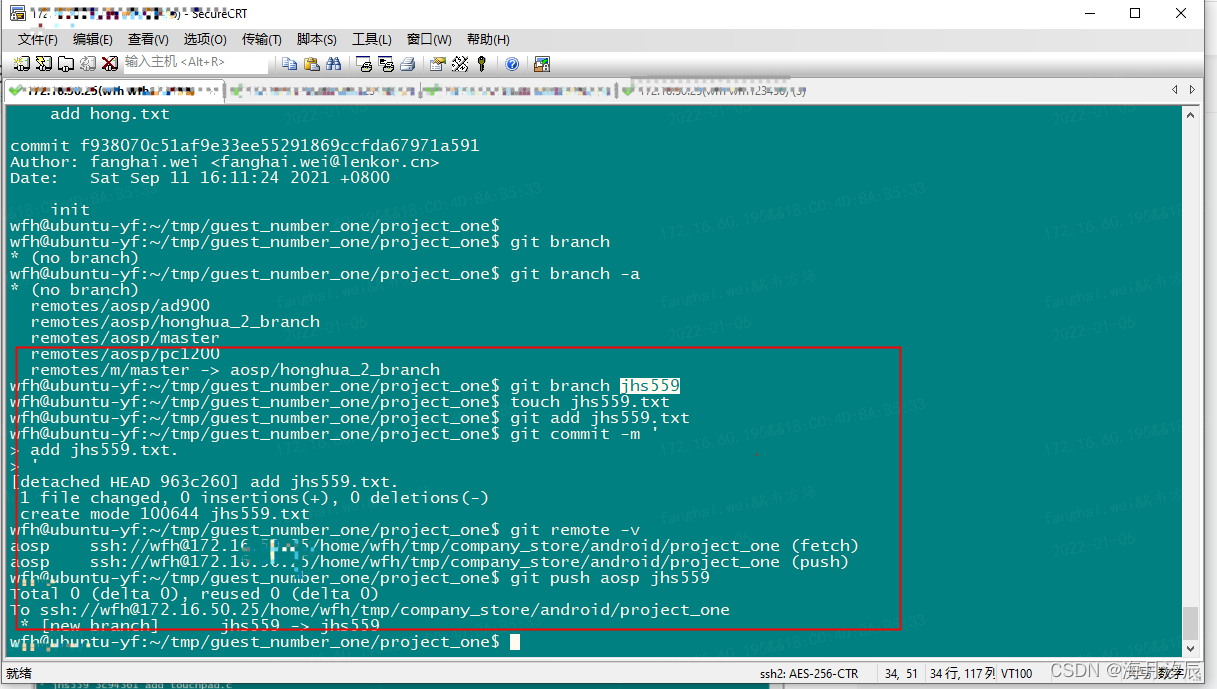
Task: Click 'git push aosp jhs559' command text
Action: pyautogui.click(x=610, y=578)
